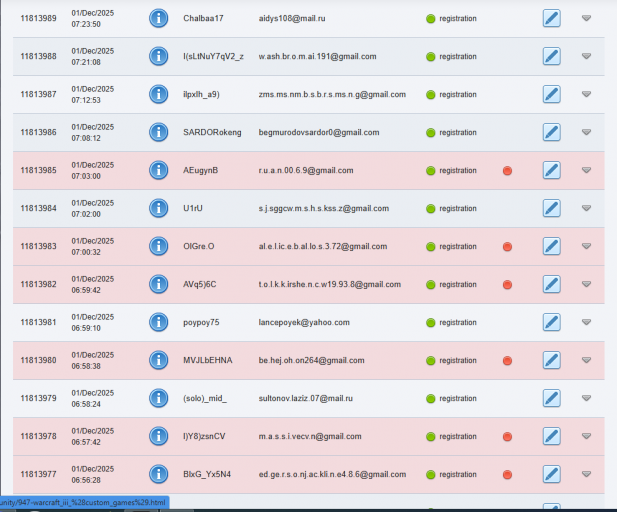Edit row 11813983 using pencil icon
This screenshot has width=617, height=512.
[552, 246]
